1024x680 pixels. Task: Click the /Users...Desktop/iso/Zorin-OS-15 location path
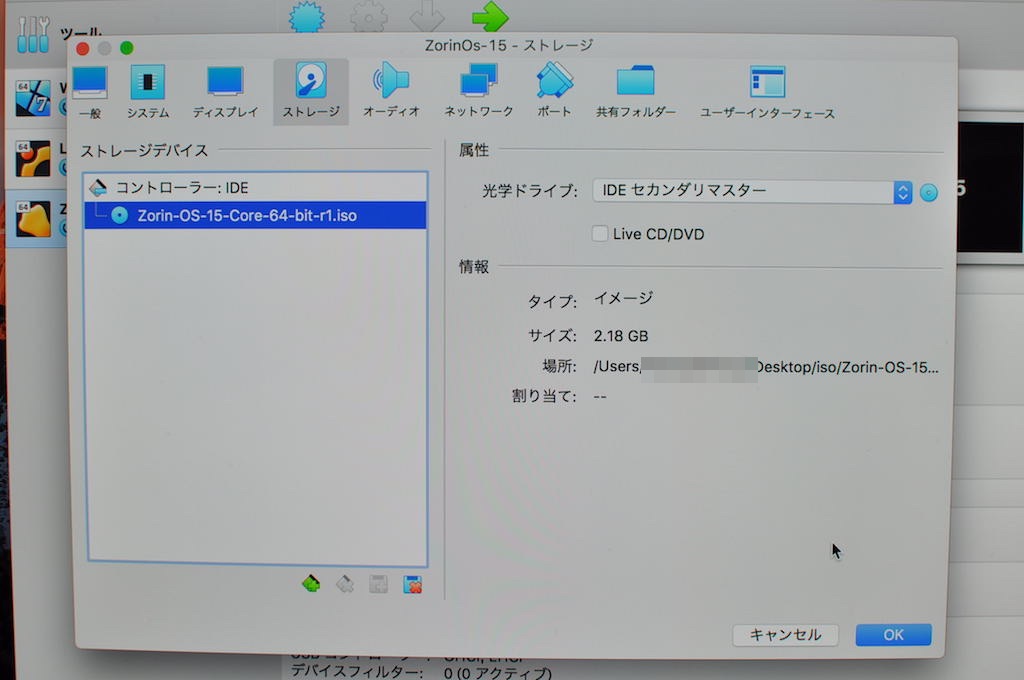coord(765,367)
